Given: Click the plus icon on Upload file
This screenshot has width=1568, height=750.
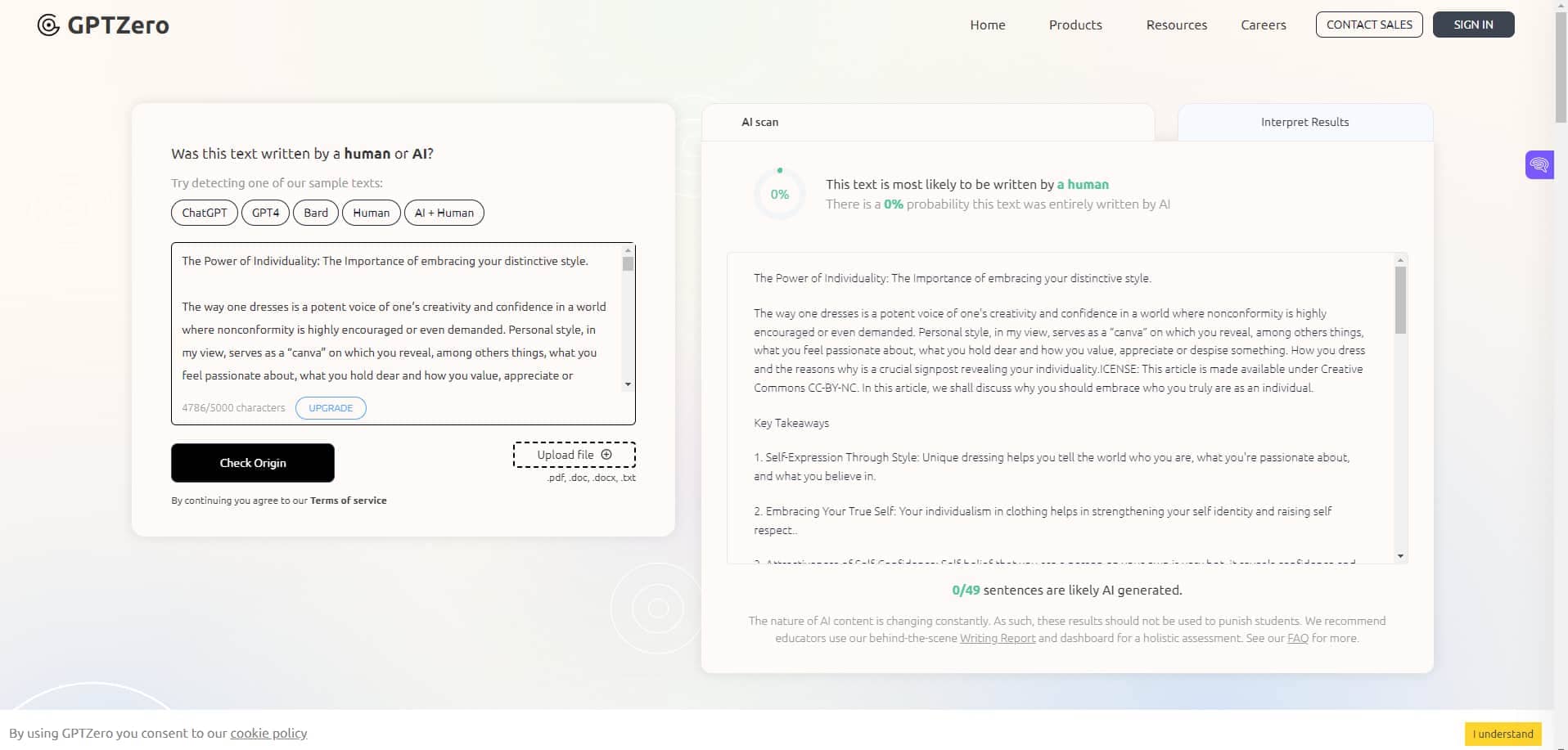Looking at the screenshot, I should (606, 455).
